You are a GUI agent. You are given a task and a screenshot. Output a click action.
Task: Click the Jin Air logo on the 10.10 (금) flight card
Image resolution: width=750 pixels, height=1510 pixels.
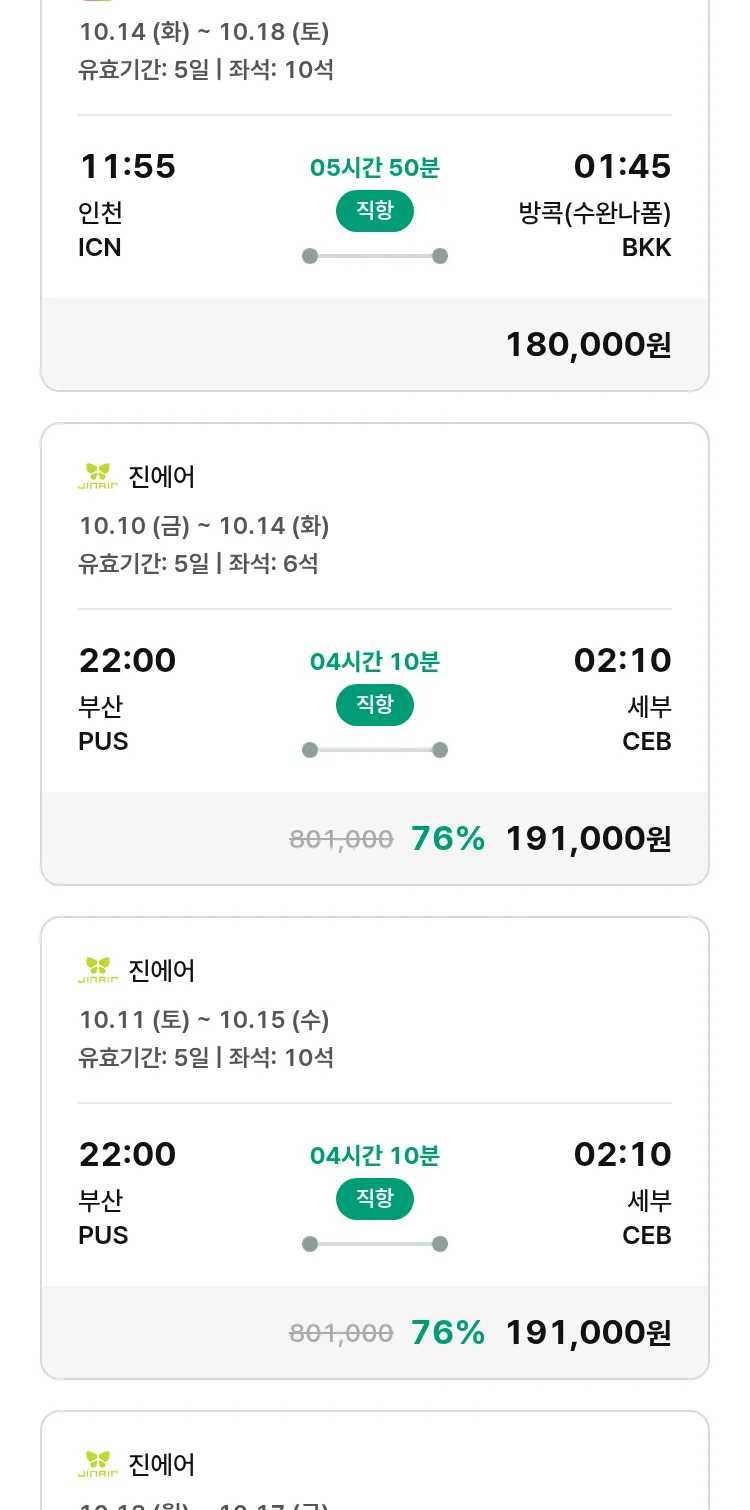[x=98, y=476]
